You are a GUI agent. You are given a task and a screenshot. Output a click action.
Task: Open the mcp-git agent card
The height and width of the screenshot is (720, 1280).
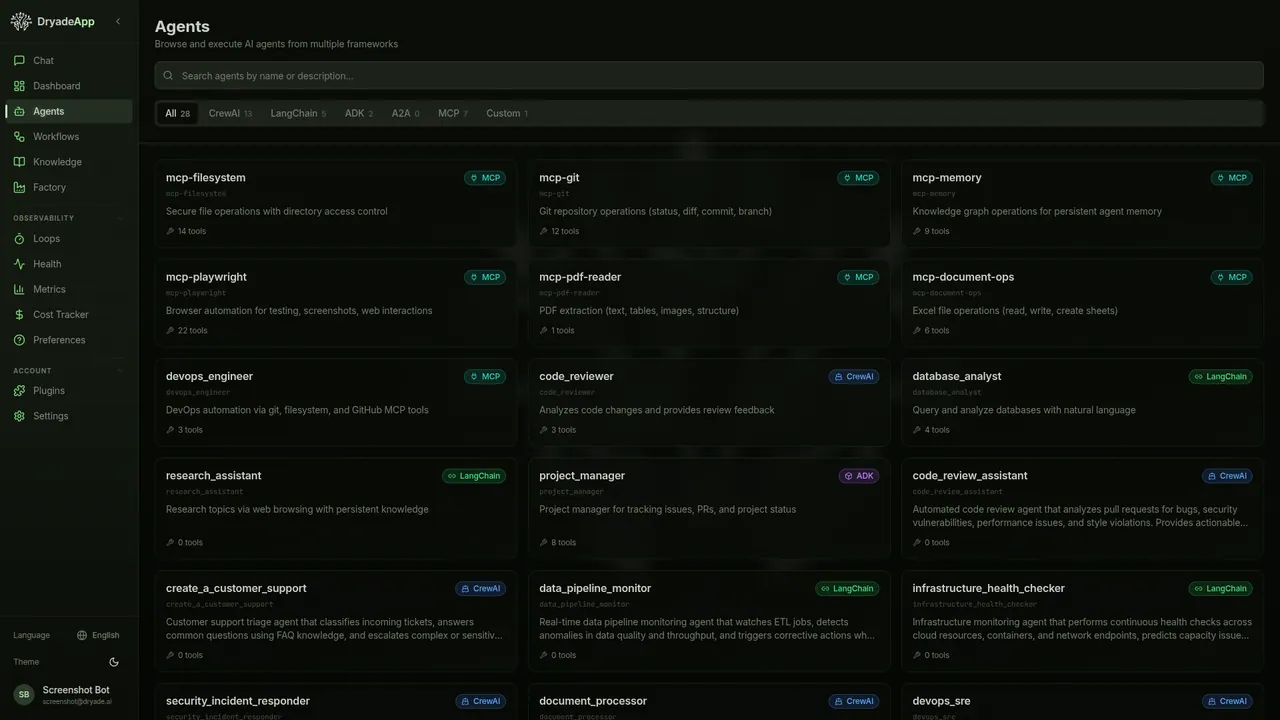(x=708, y=203)
